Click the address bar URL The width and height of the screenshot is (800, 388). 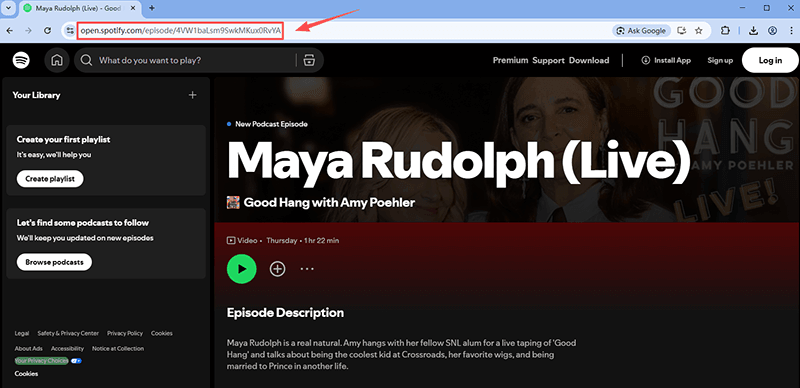coord(181,31)
